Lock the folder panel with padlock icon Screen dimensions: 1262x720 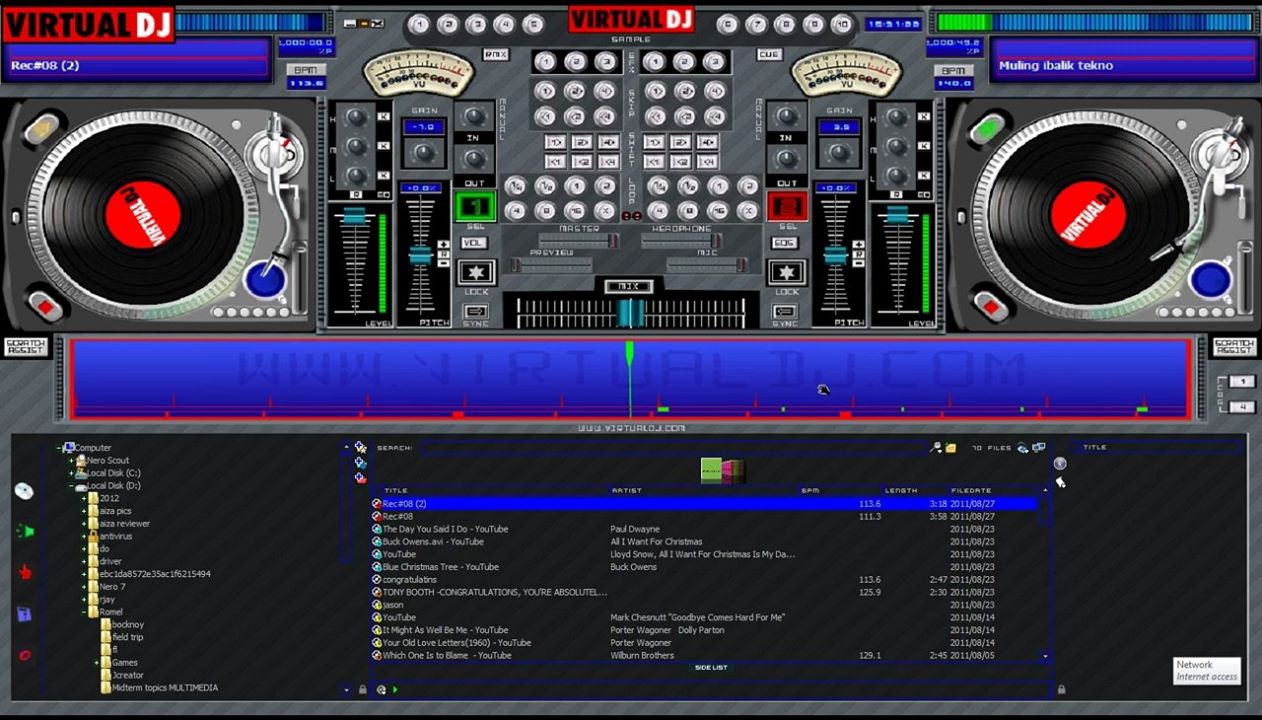(x=361, y=689)
